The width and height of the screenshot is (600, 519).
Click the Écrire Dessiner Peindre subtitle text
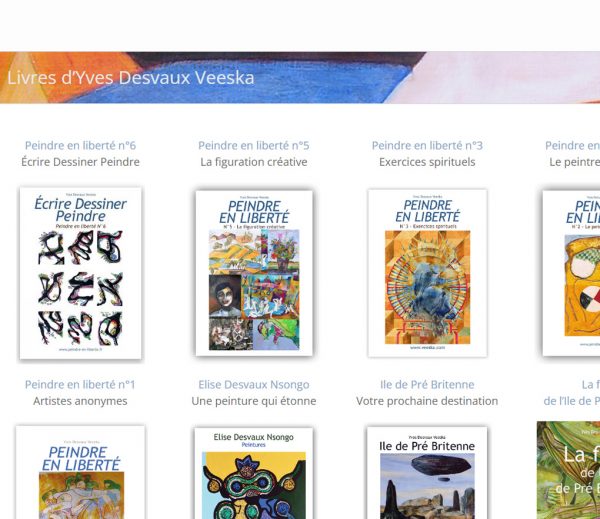point(80,162)
